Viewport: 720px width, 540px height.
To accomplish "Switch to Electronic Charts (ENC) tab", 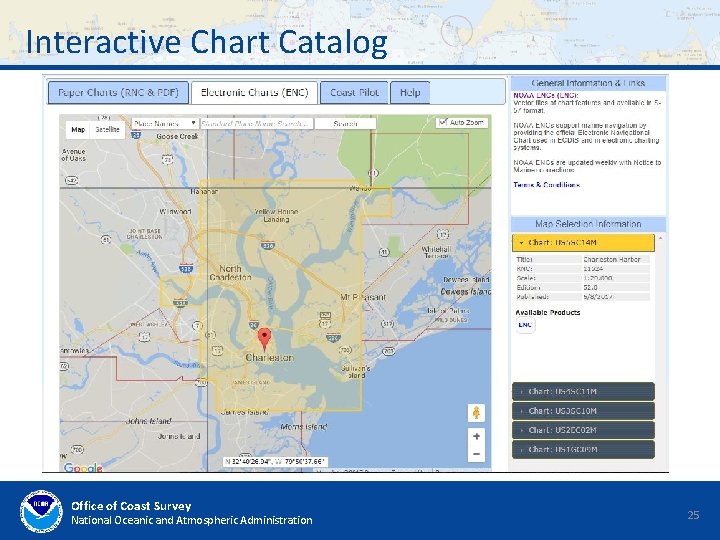I will [255, 92].
